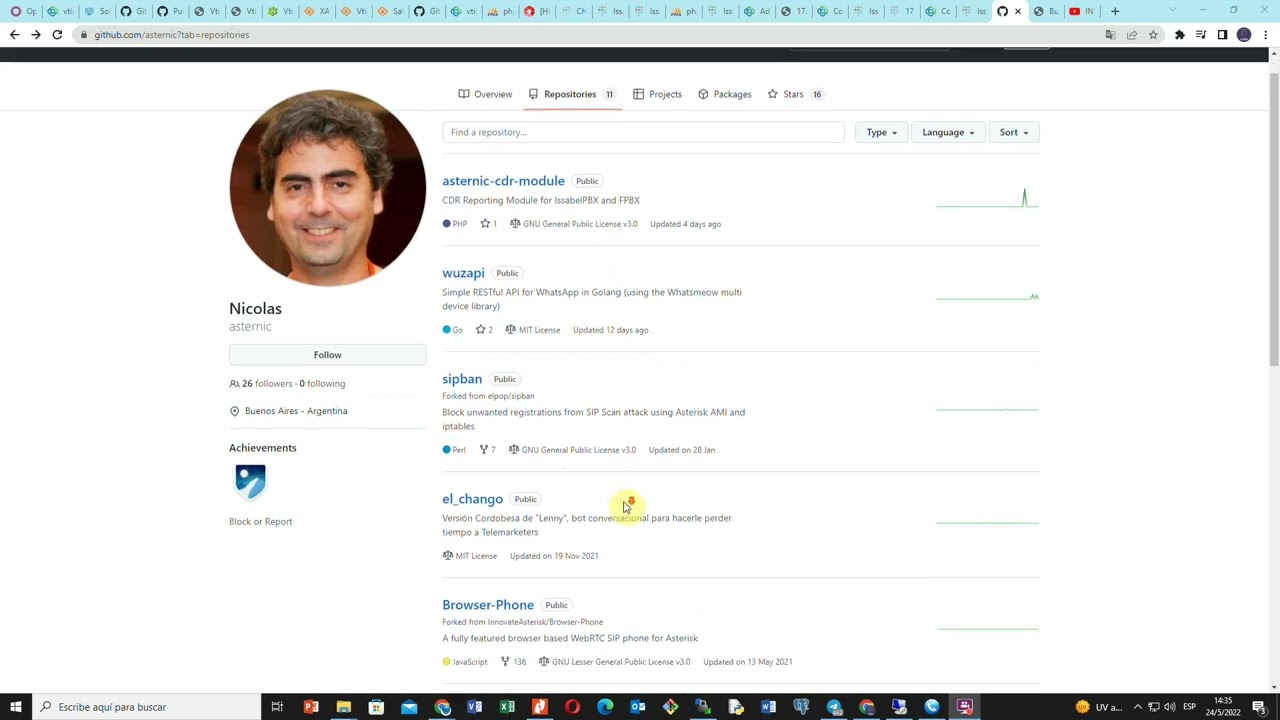The height and width of the screenshot is (720, 1280).
Task: Open the asternic-cdr-module repository
Action: click(x=503, y=181)
